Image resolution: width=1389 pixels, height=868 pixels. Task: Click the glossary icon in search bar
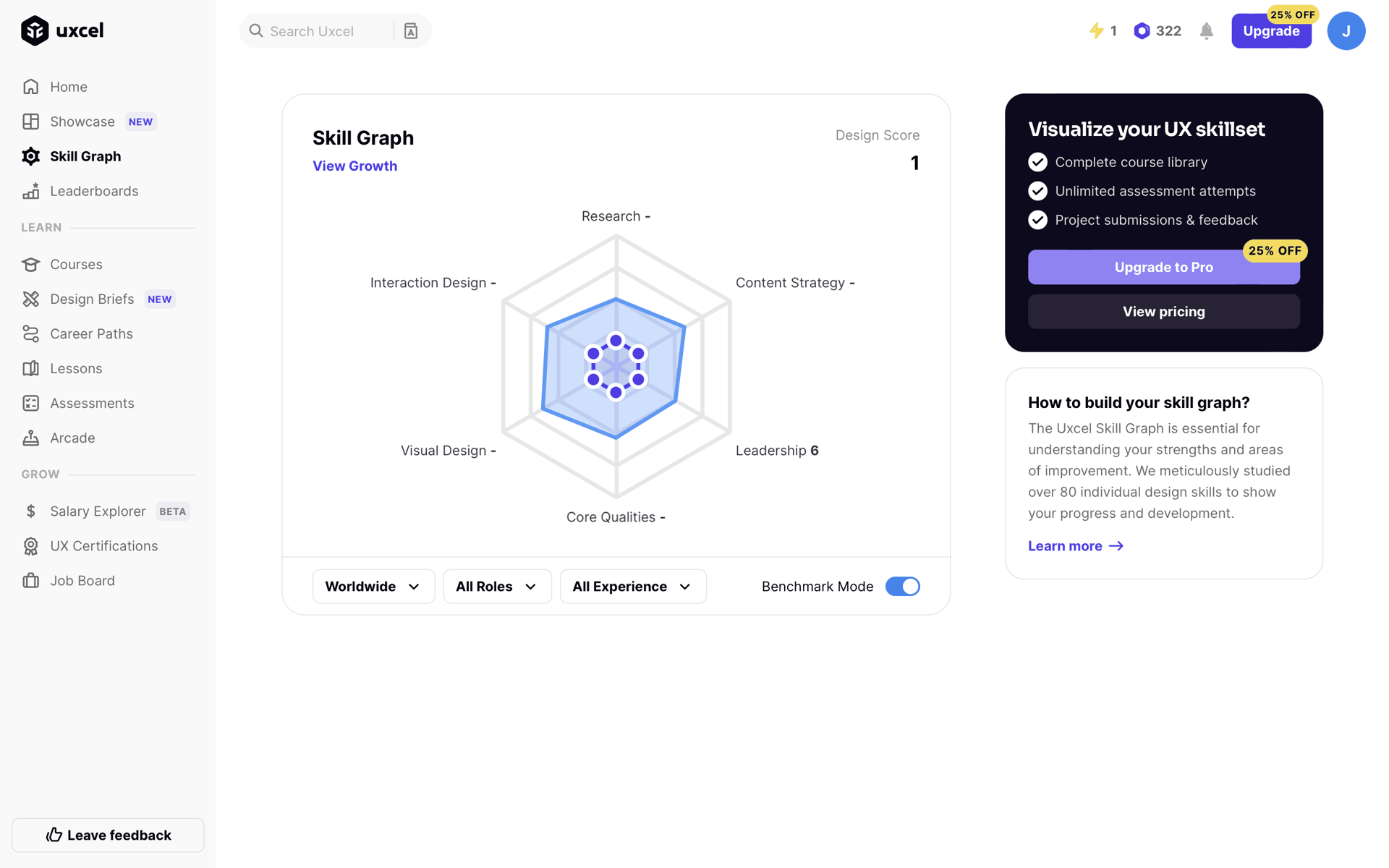411,31
